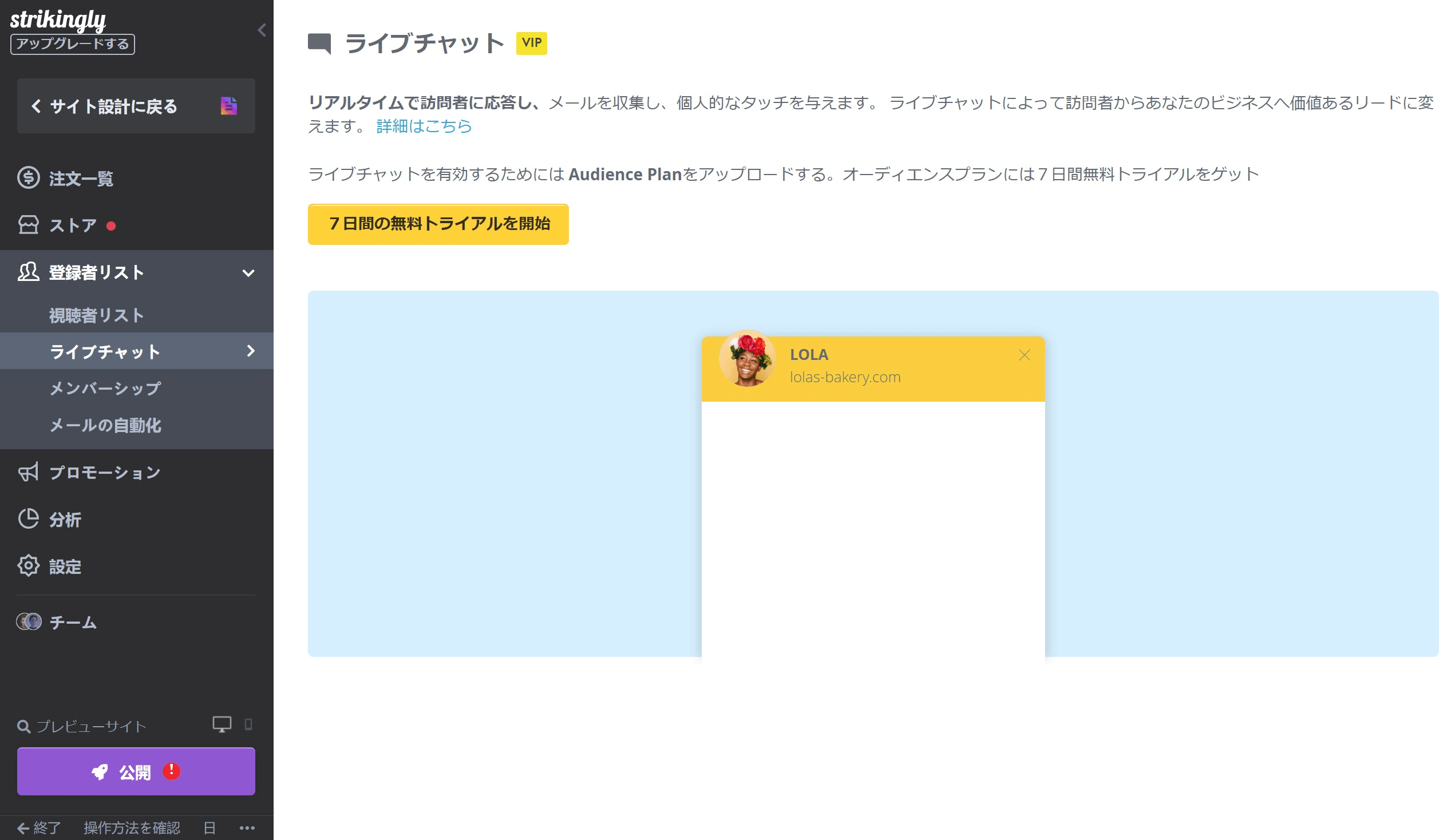Start the 7-day free trial

click(439, 224)
